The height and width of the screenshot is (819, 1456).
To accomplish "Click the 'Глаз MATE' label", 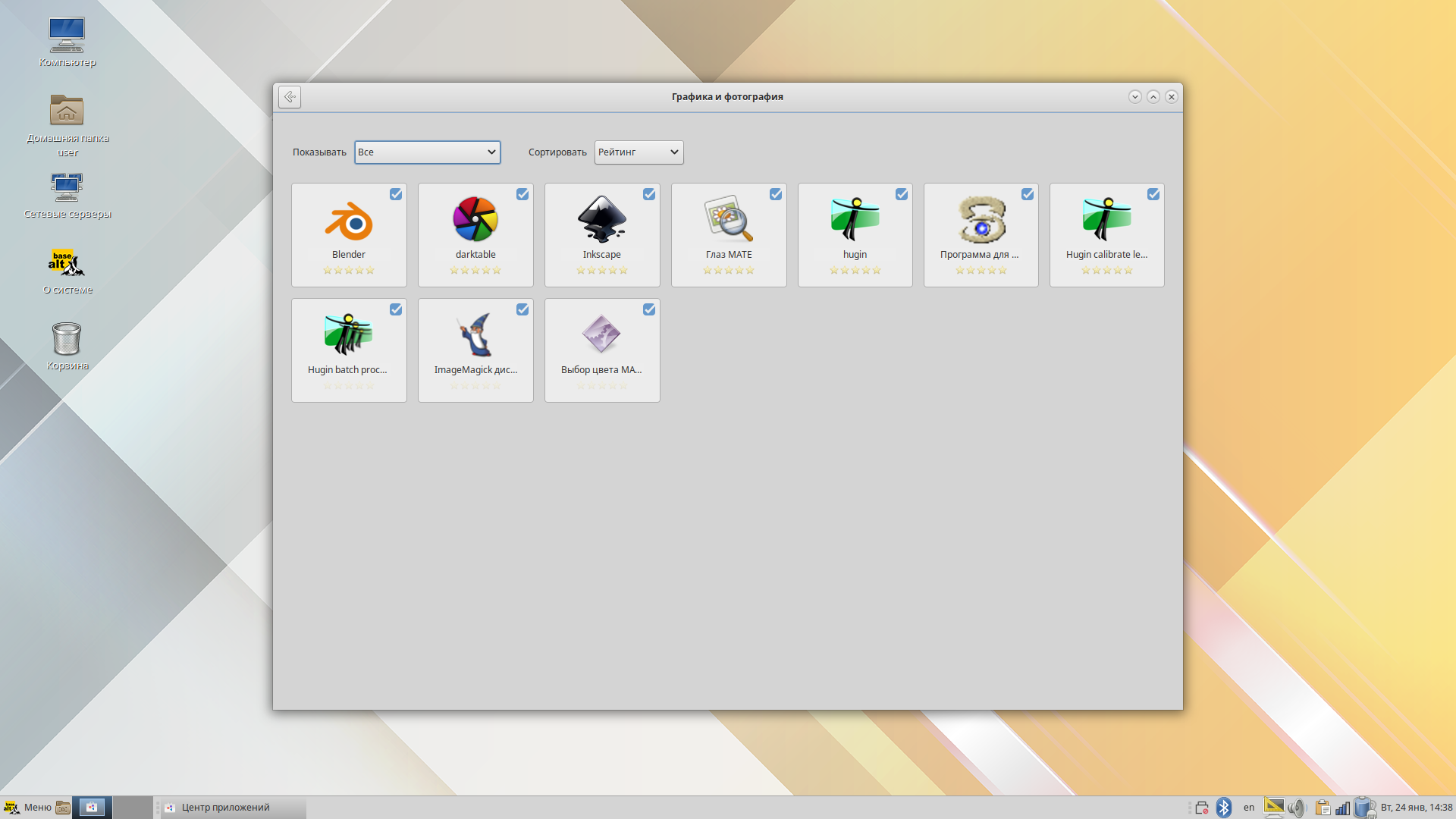I will coord(729,255).
